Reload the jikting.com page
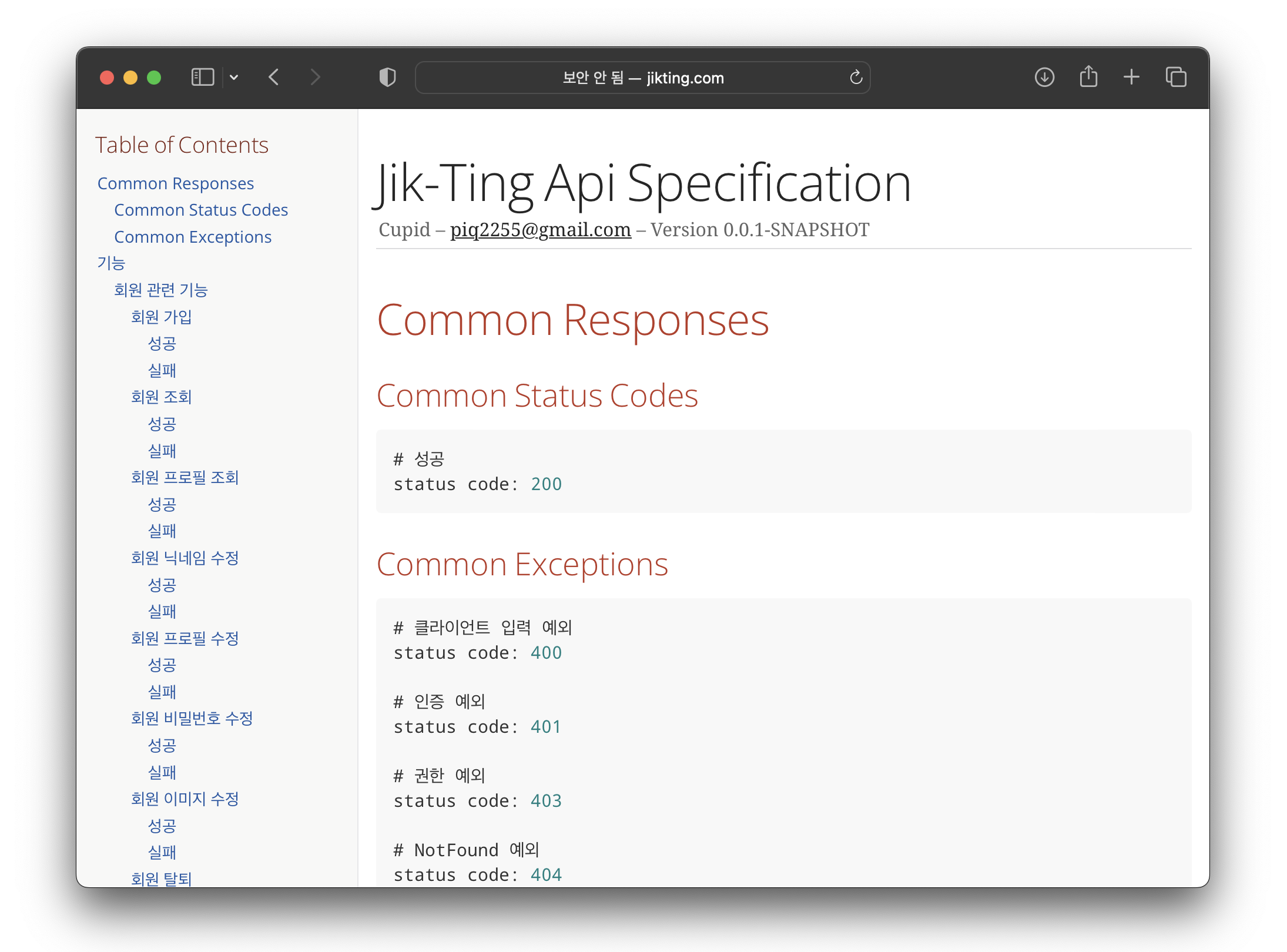Image resolution: width=1287 pixels, height=952 pixels. pos(856,77)
